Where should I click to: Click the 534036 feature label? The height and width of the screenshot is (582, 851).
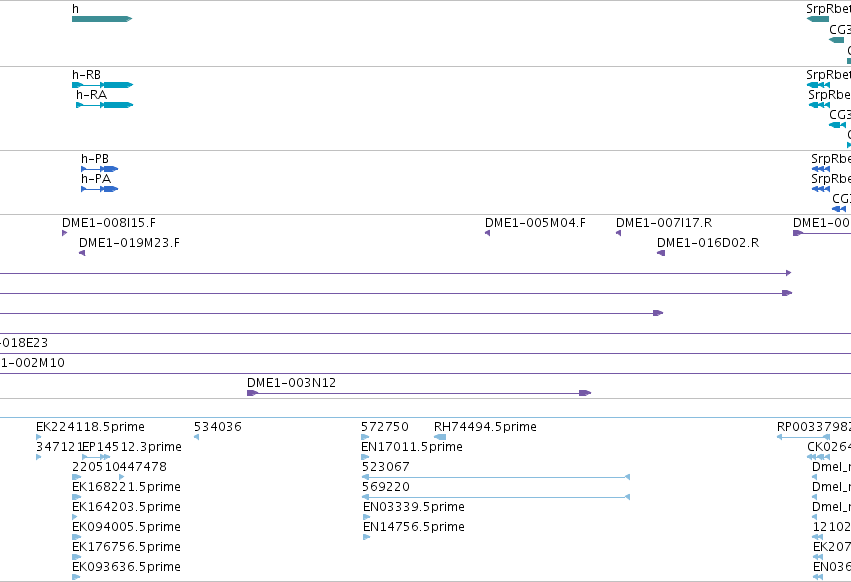point(218,427)
